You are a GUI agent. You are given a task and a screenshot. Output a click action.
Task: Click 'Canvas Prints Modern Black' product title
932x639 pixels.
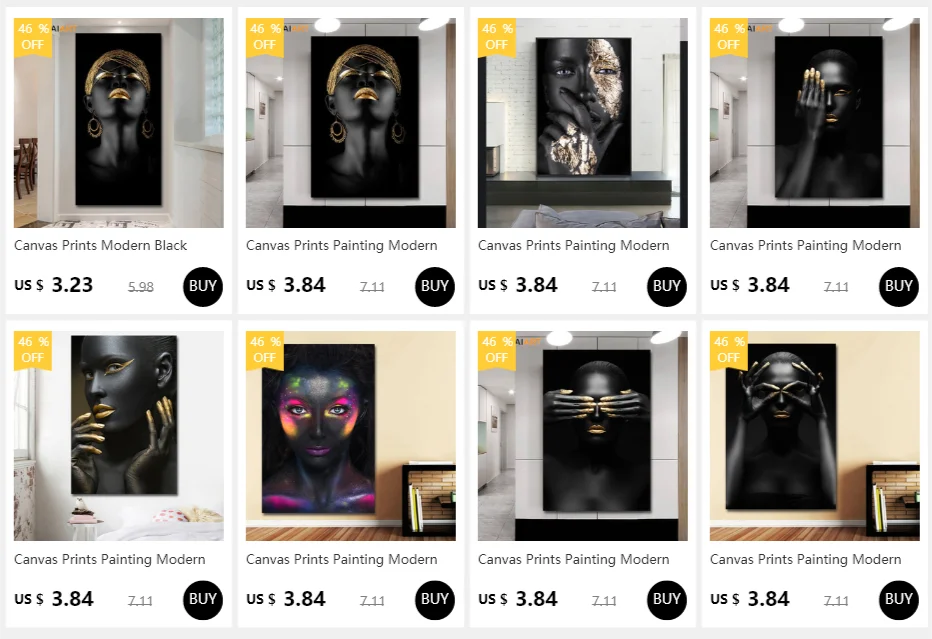click(100, 245)
